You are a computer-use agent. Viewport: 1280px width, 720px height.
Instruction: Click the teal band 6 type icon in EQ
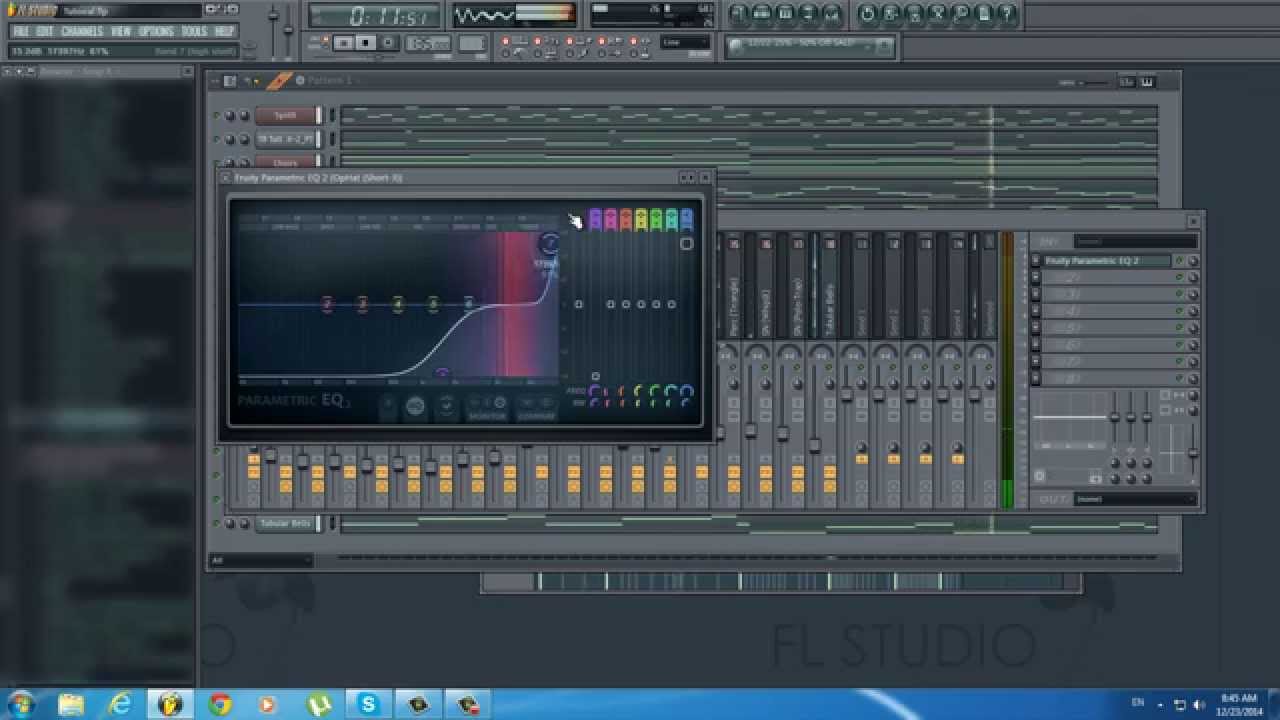pos(671,219)
